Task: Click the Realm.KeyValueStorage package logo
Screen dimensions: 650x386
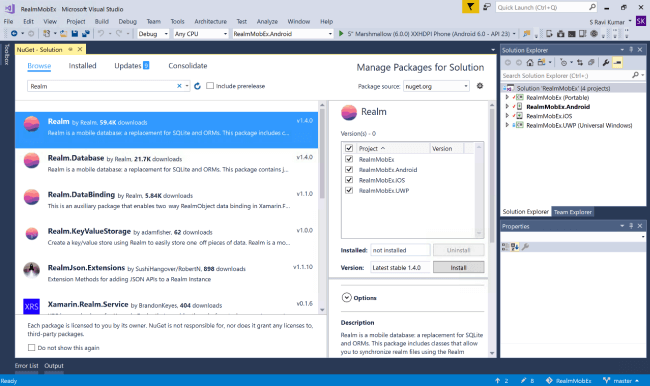Action: (x=32, y=233)
